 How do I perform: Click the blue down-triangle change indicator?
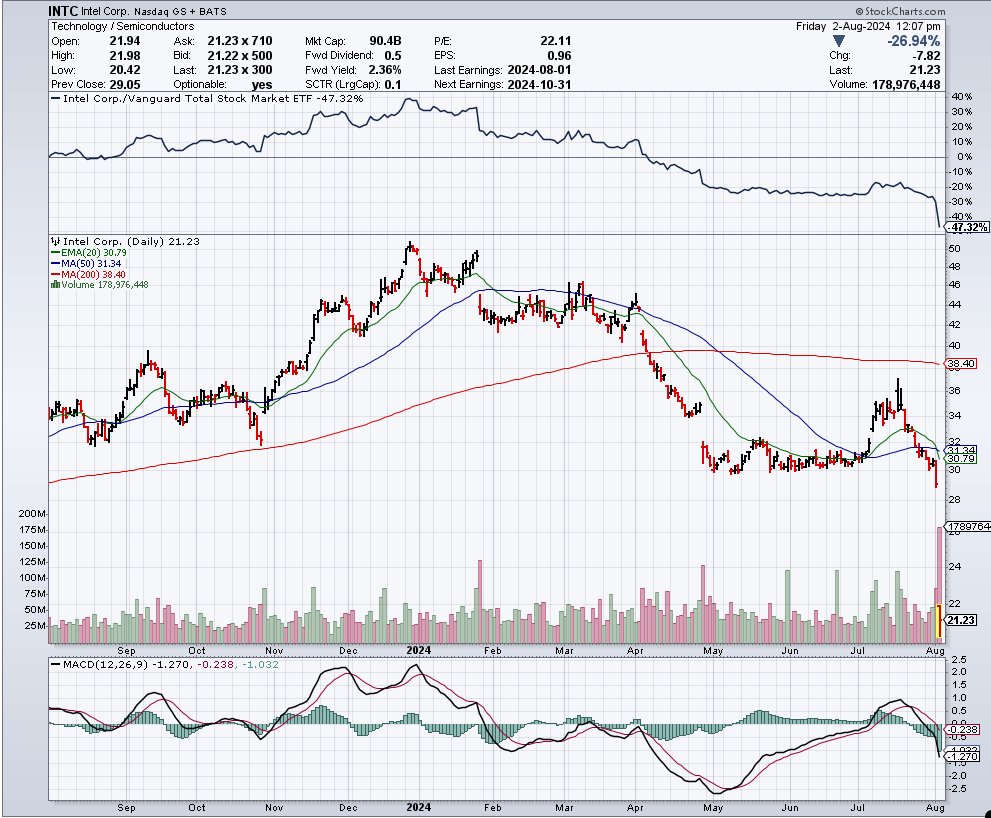[839, 41]
